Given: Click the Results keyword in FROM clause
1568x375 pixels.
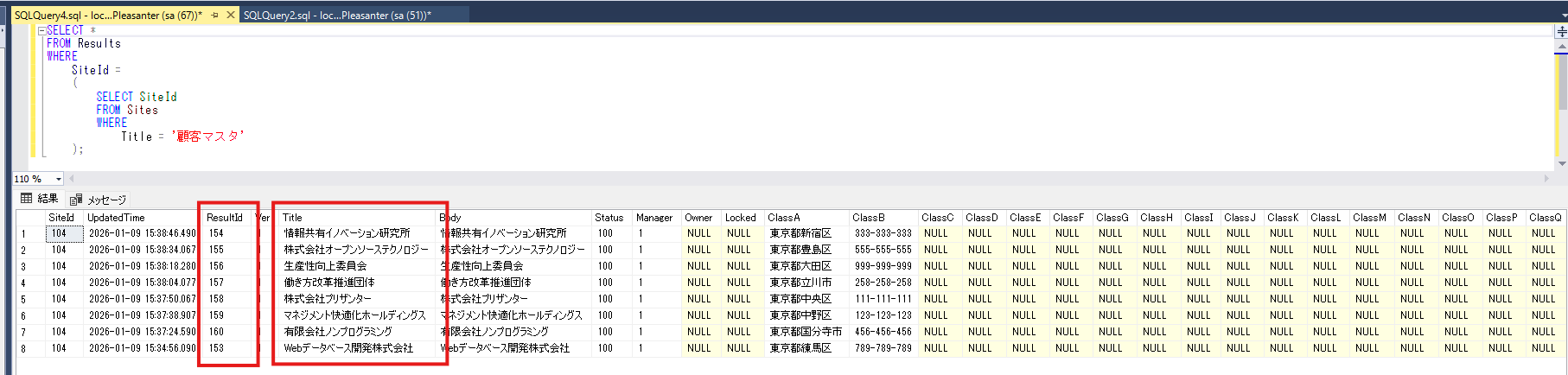Looking at the screenshot, I should coord(99,43).
